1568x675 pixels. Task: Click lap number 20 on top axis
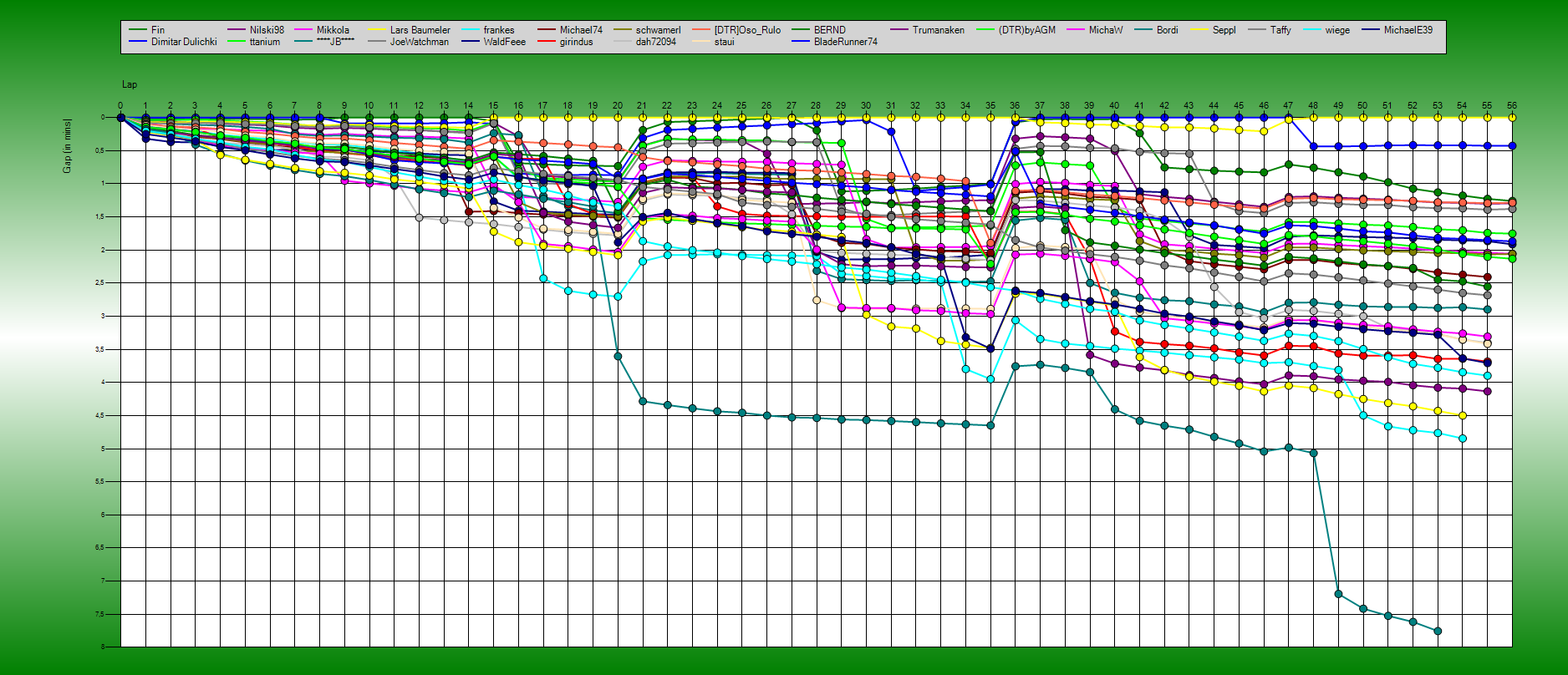tap(618, 106)
